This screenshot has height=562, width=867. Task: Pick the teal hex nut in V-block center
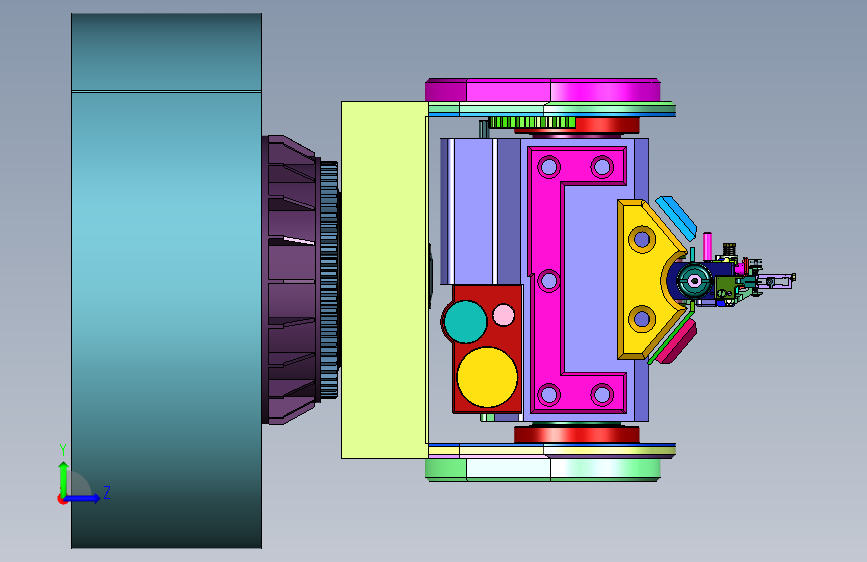click(x=694, y=281)
